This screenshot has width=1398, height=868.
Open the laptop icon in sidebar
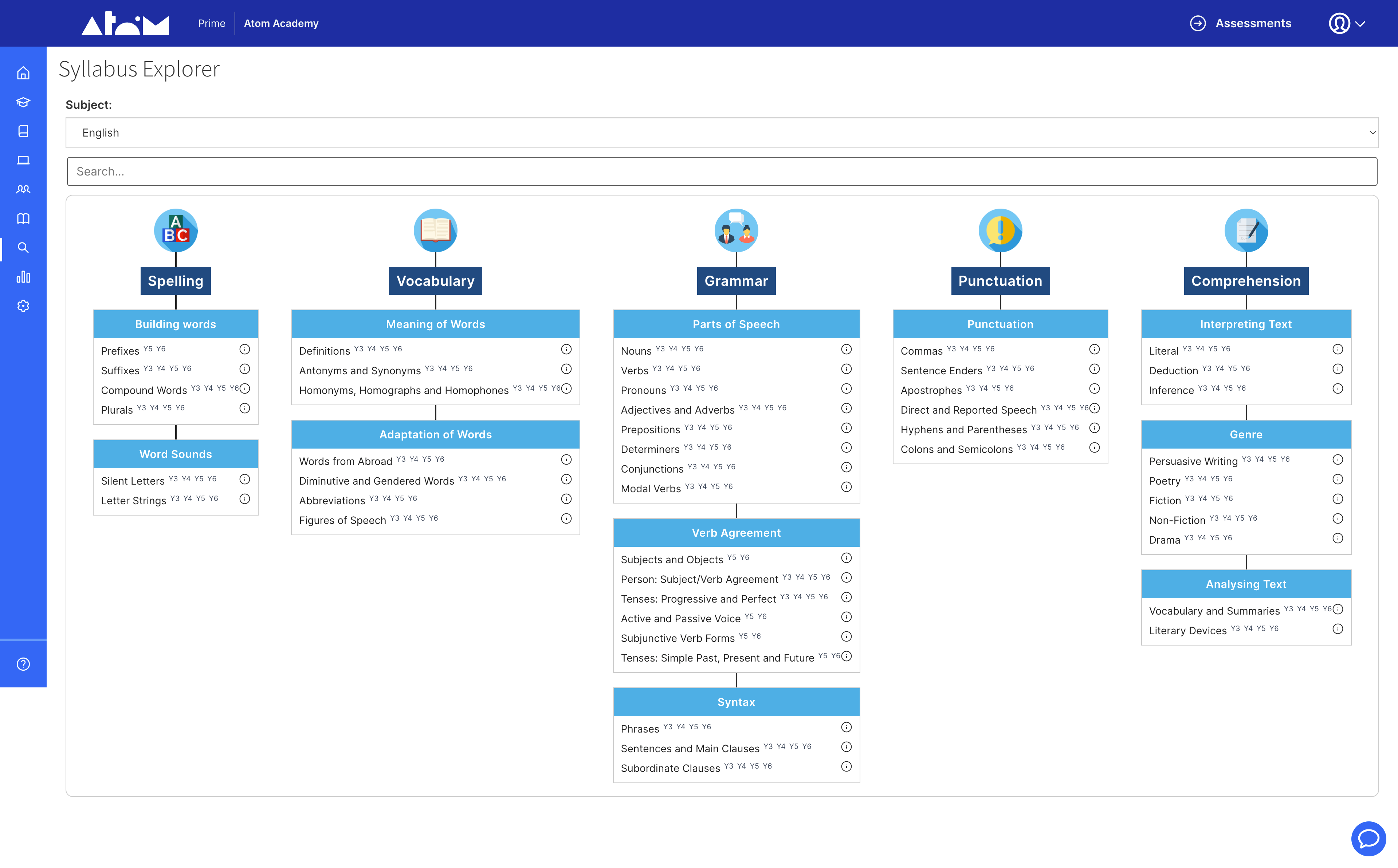[x=23, y=159]
